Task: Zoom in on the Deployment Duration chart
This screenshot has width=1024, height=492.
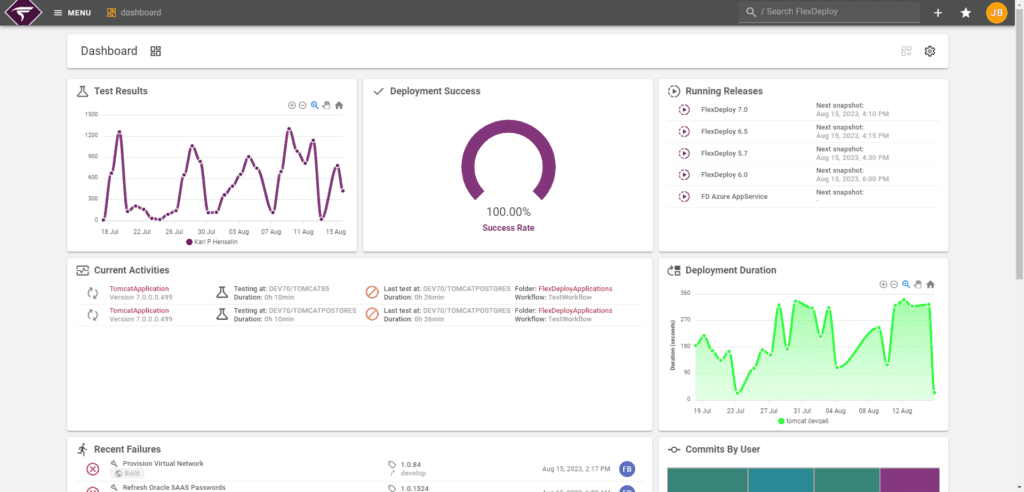Action: click(x=883, y=284)
